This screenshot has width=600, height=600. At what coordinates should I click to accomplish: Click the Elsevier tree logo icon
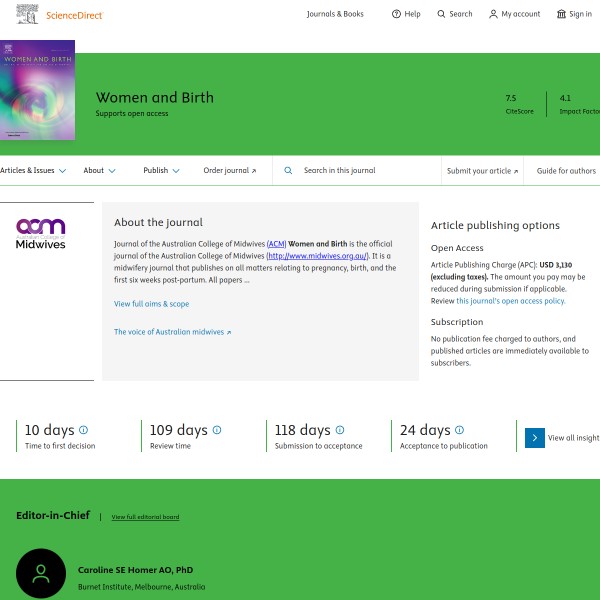tap(27, 14)
